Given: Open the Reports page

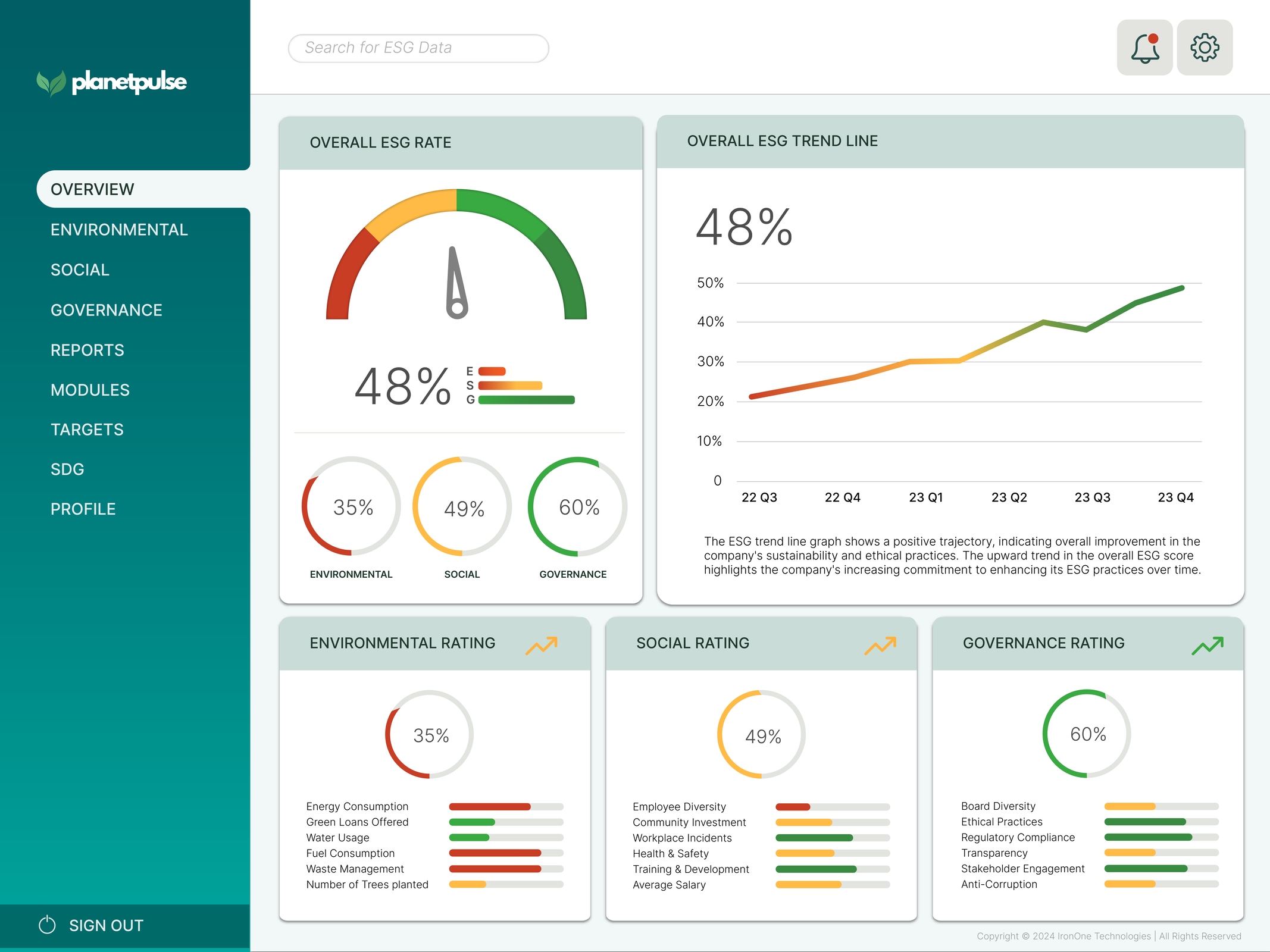Looking at the screenshot, I should click(87, 350).
